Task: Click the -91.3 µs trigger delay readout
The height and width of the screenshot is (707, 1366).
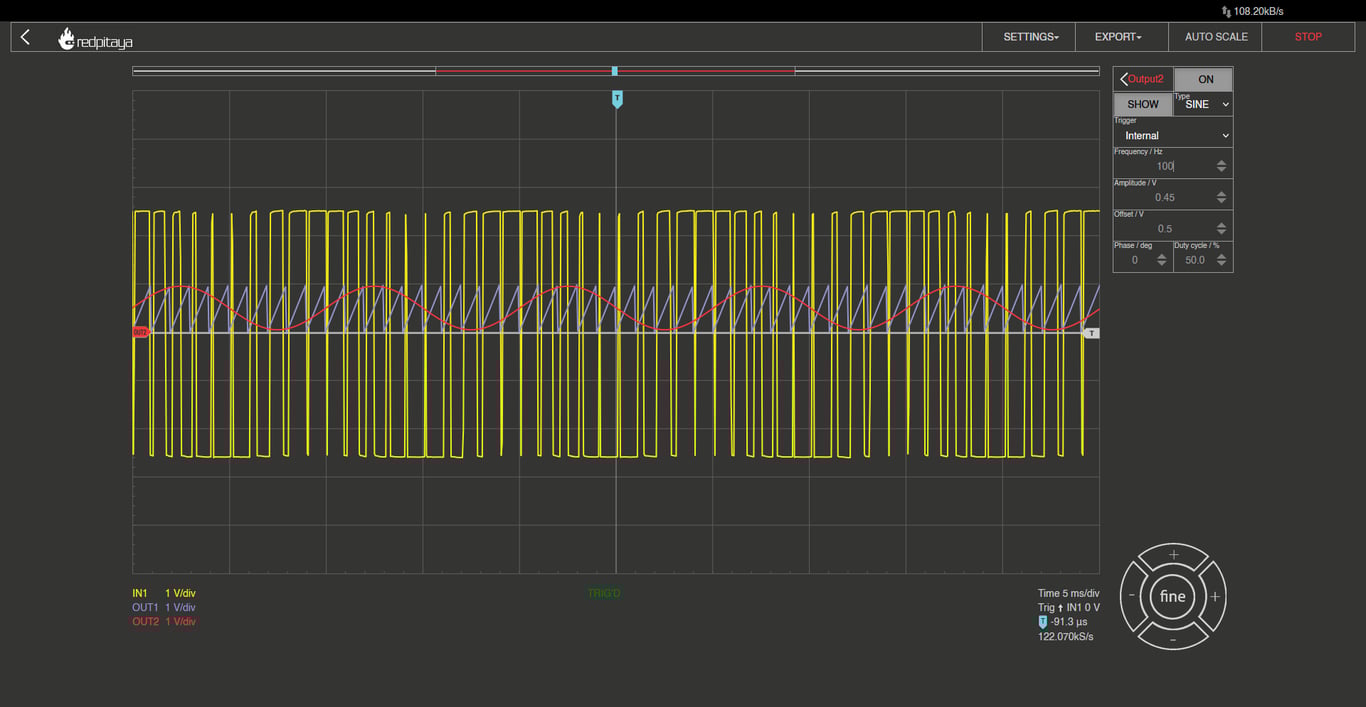Action: coord(1069,622)
